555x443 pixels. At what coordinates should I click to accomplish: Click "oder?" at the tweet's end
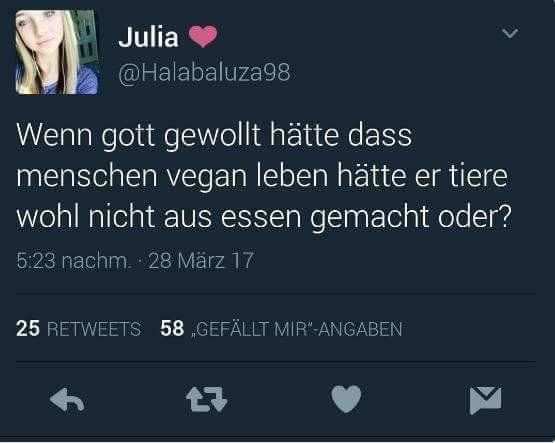[475, 216]
